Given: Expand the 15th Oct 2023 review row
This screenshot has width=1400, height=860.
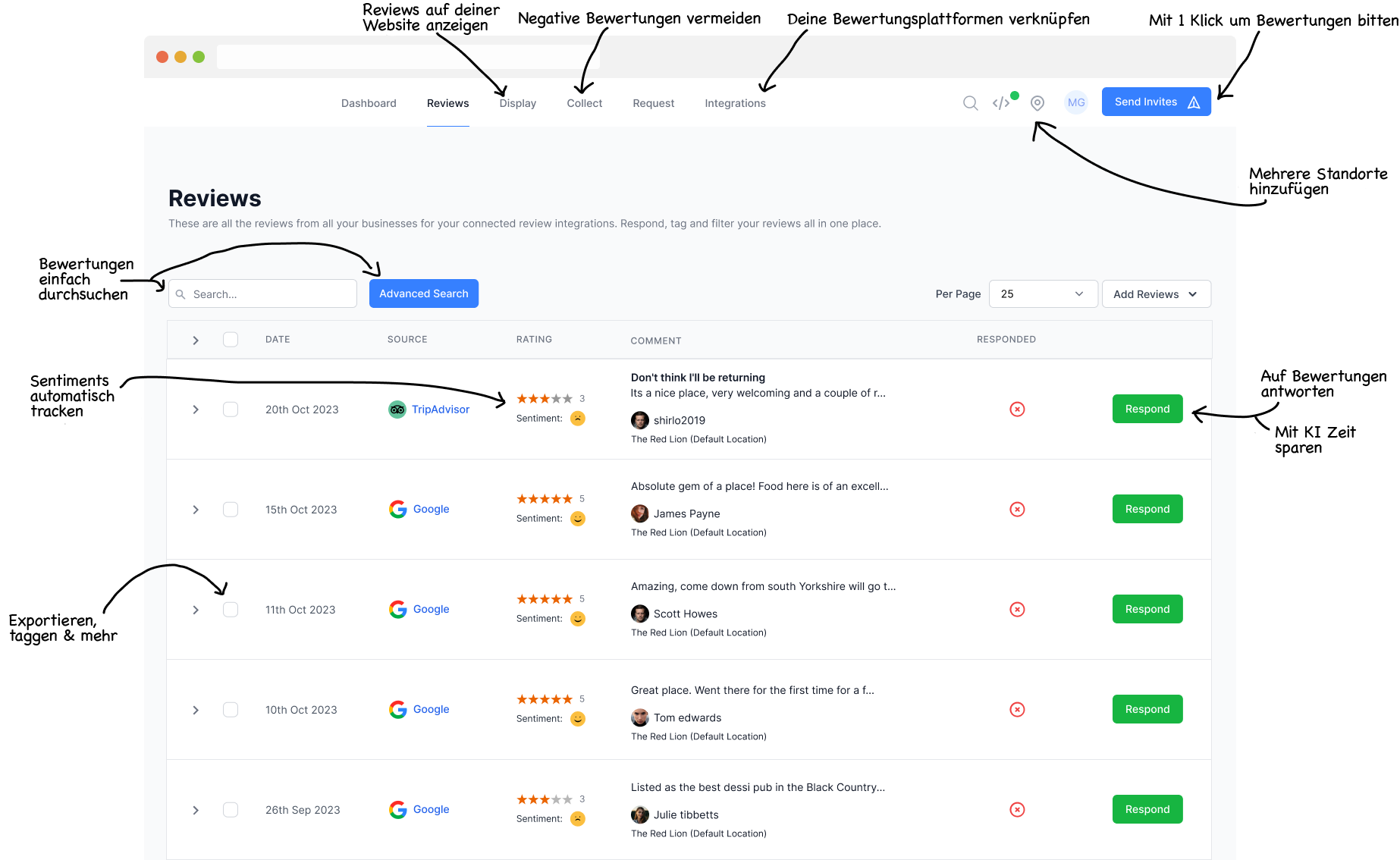Looking at the screenshot, I should pyautogui.click(x=196, y=510).
